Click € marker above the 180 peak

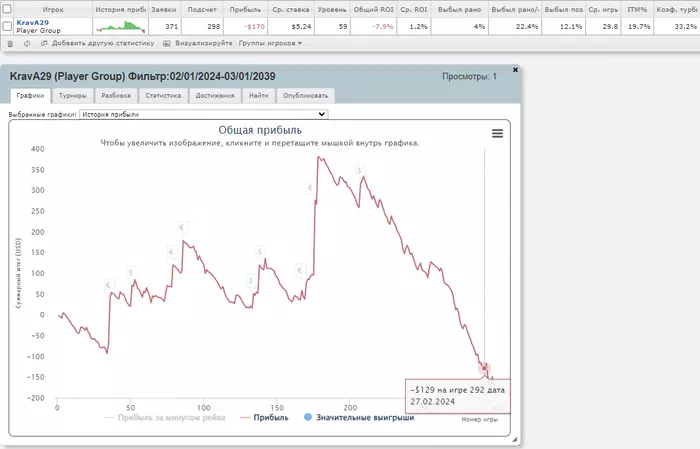pos(182,228)
